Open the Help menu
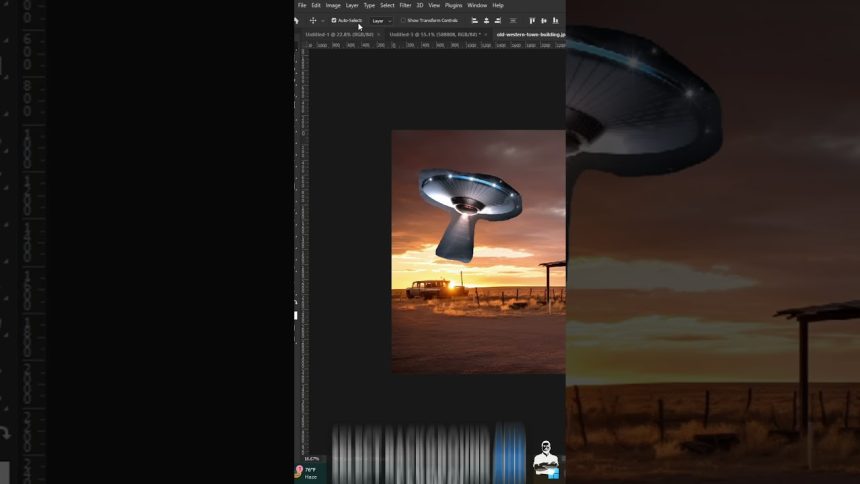860x484 pixels. point(497,5)
